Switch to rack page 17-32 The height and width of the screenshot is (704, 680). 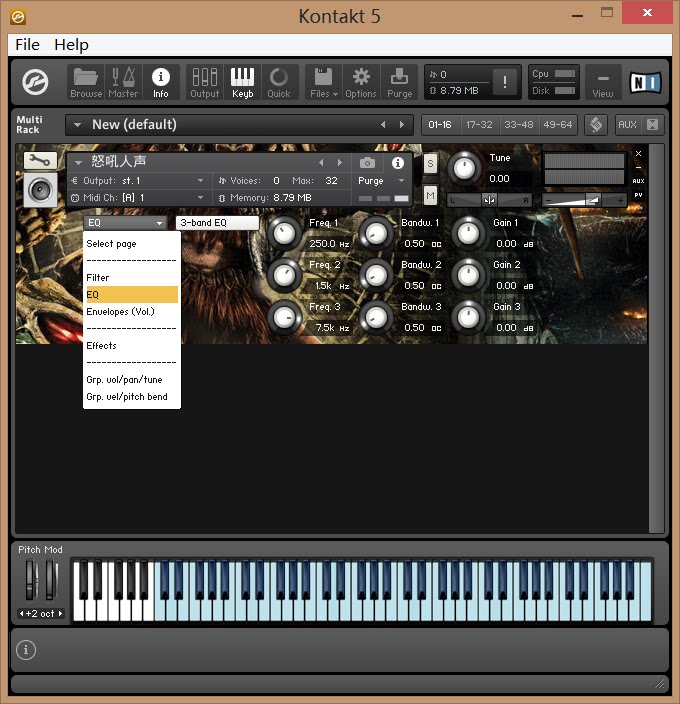[x=480, y=125]
